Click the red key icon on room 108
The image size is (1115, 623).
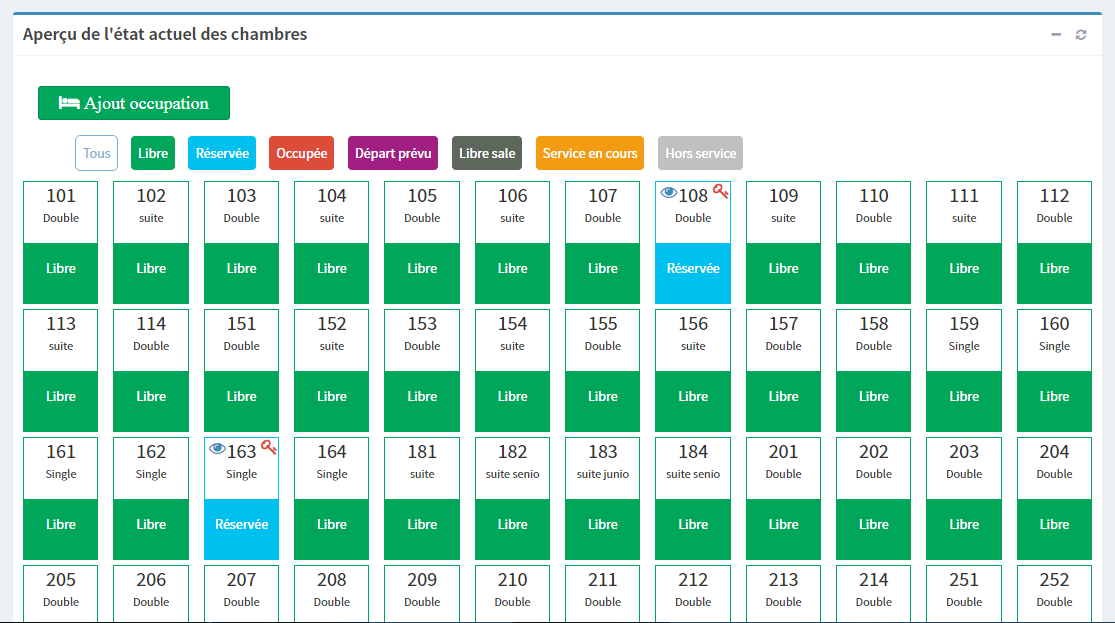point(720,192)
